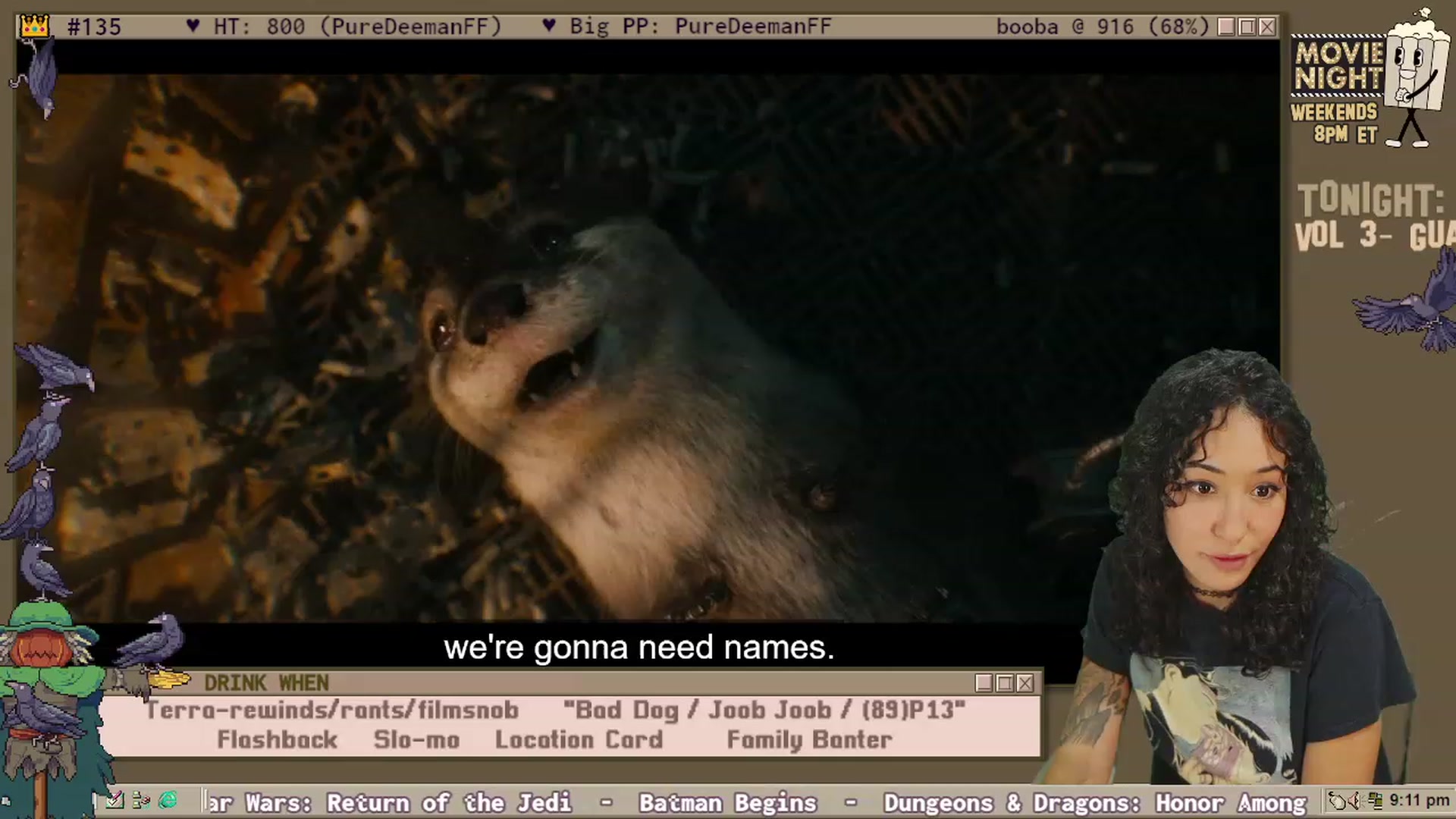Minimize the DRINK WHEN window
This screenshot has height=819, width=1456.
point(984,683)
